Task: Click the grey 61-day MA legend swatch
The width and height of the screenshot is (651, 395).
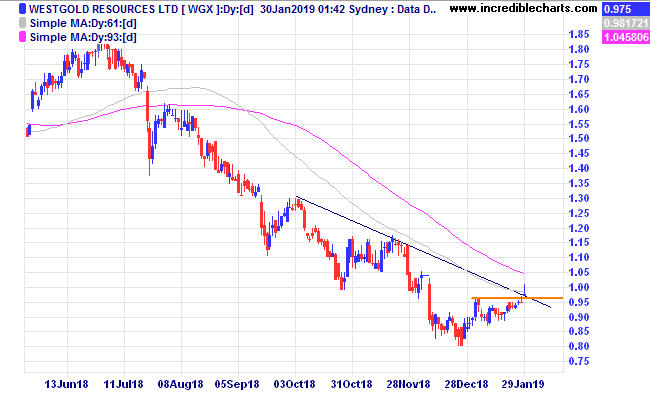Action: [23, 23]
